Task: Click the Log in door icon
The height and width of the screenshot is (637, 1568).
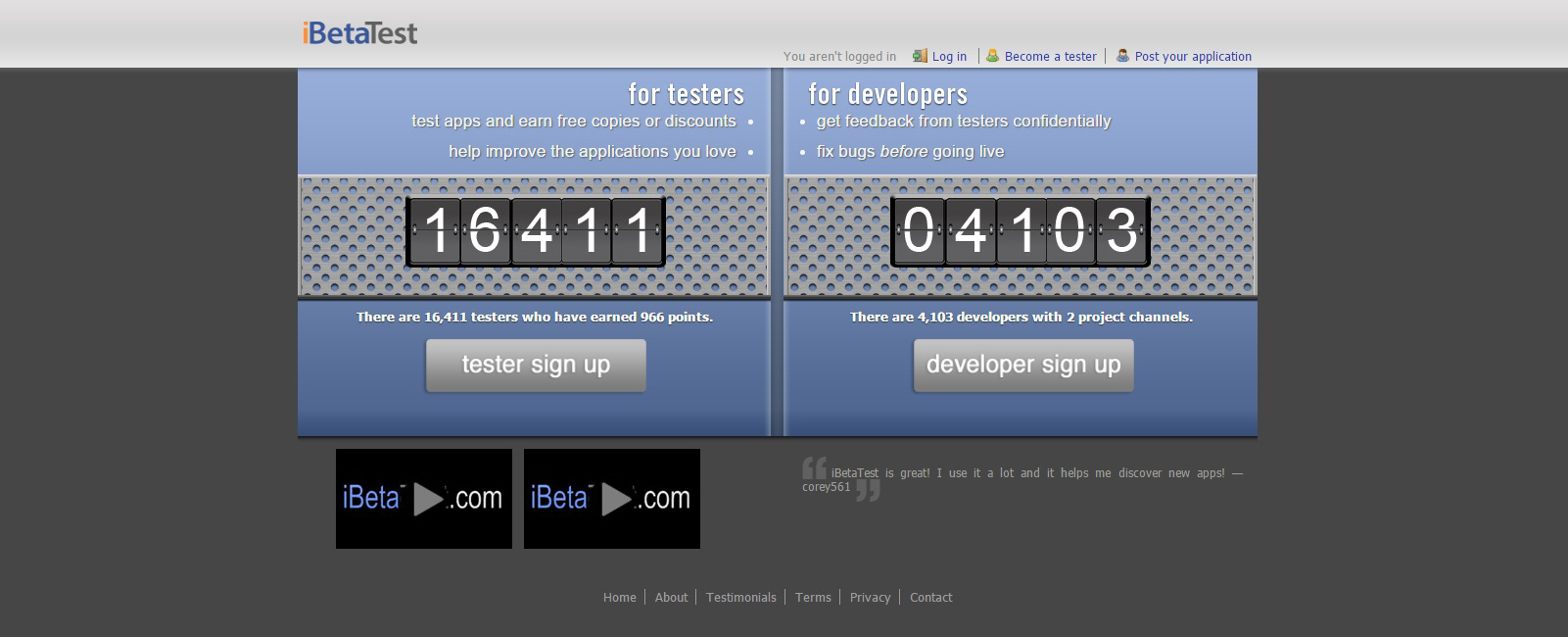Action: pos(920,56)
